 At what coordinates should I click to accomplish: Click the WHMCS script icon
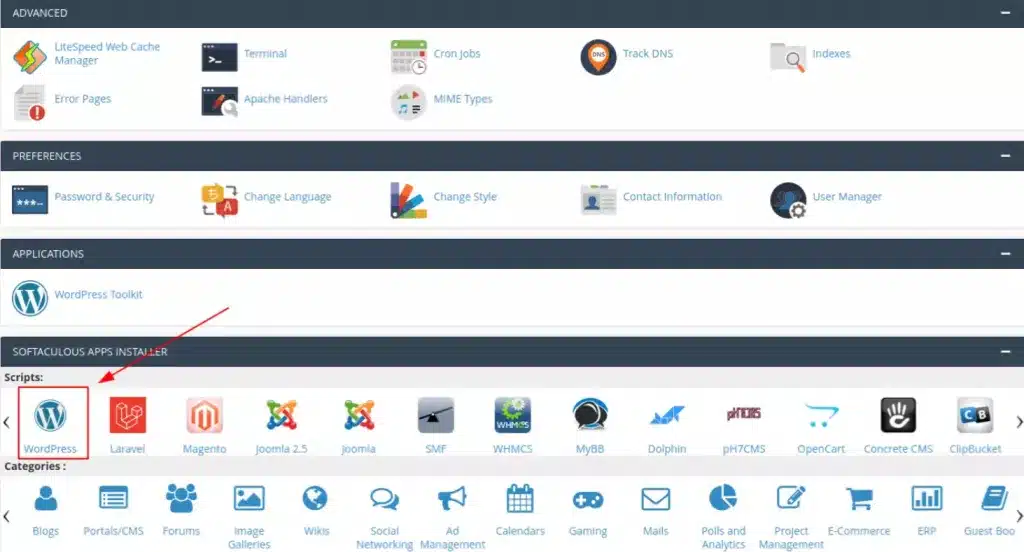click(x=513, y=415)
